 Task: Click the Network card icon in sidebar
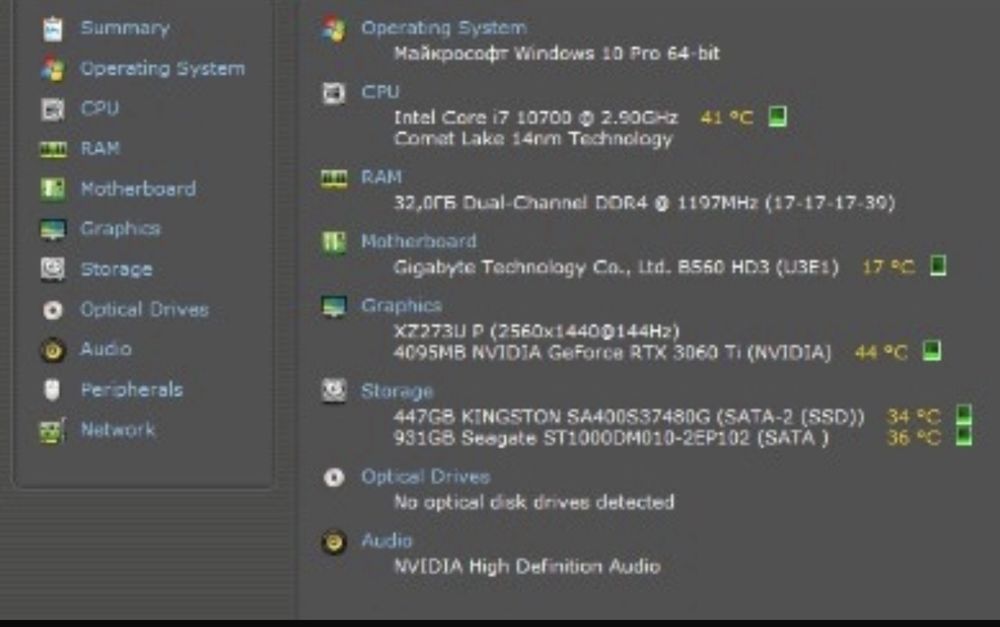click(52, 431)
